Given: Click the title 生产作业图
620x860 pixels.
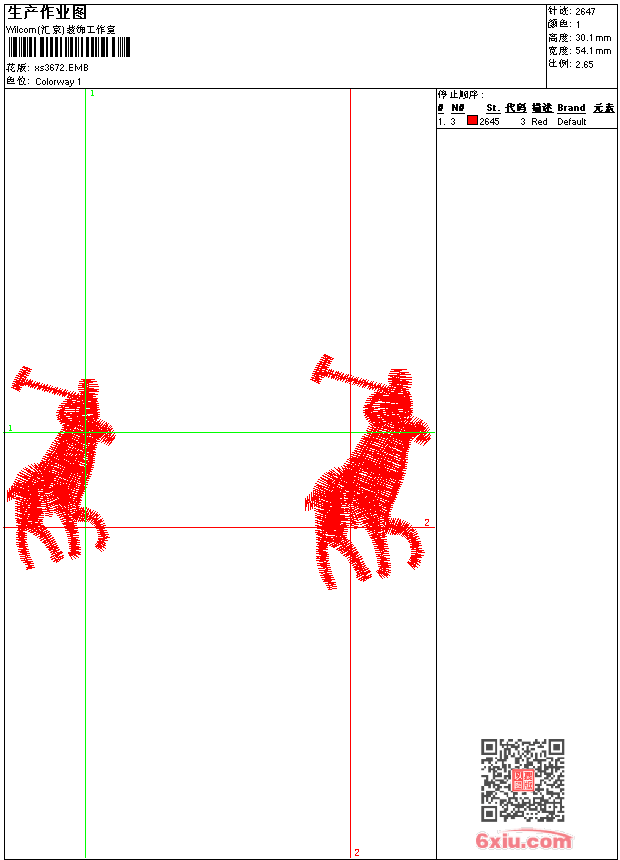Looking at the screenshot, I should pyautogui.click(x=47, y=13).
